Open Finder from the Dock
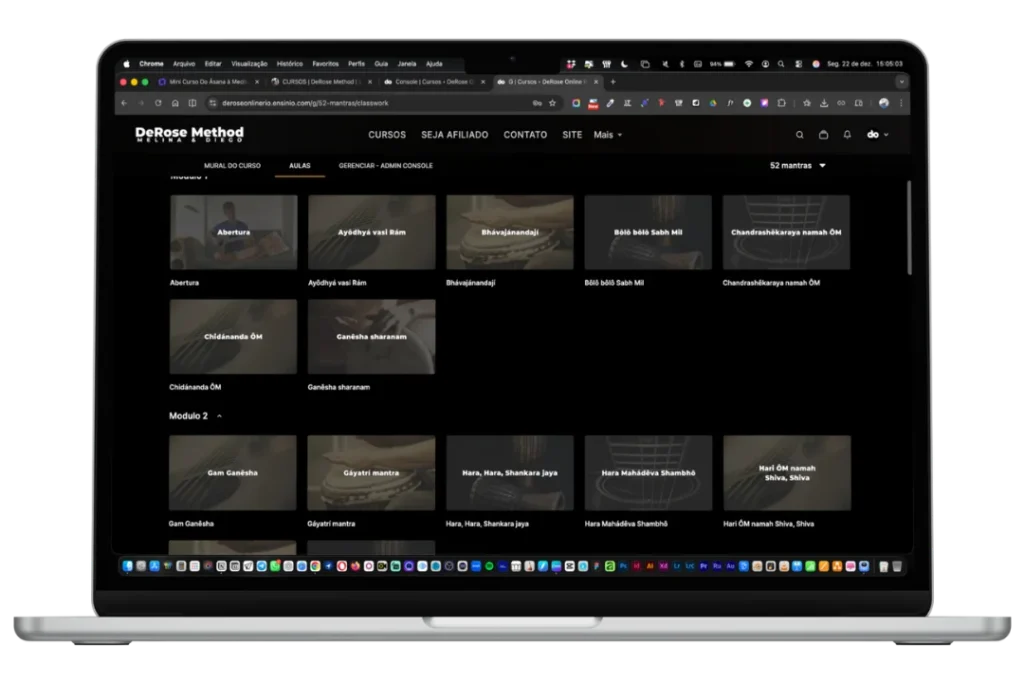Screen dimensions: 1024x683 pyautogui.click(x=128, y=566)
